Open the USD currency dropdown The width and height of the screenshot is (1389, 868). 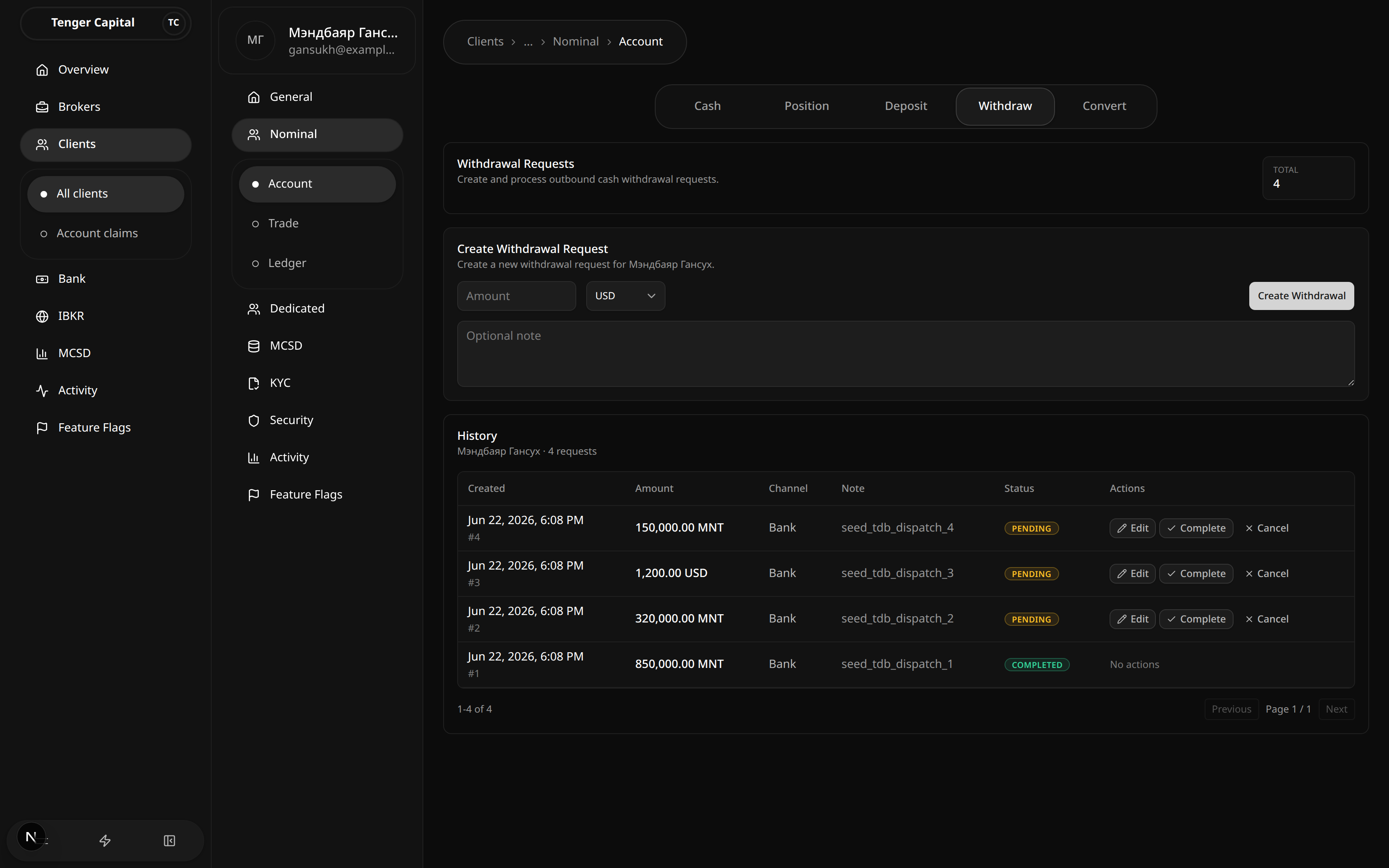pos(625,296)
